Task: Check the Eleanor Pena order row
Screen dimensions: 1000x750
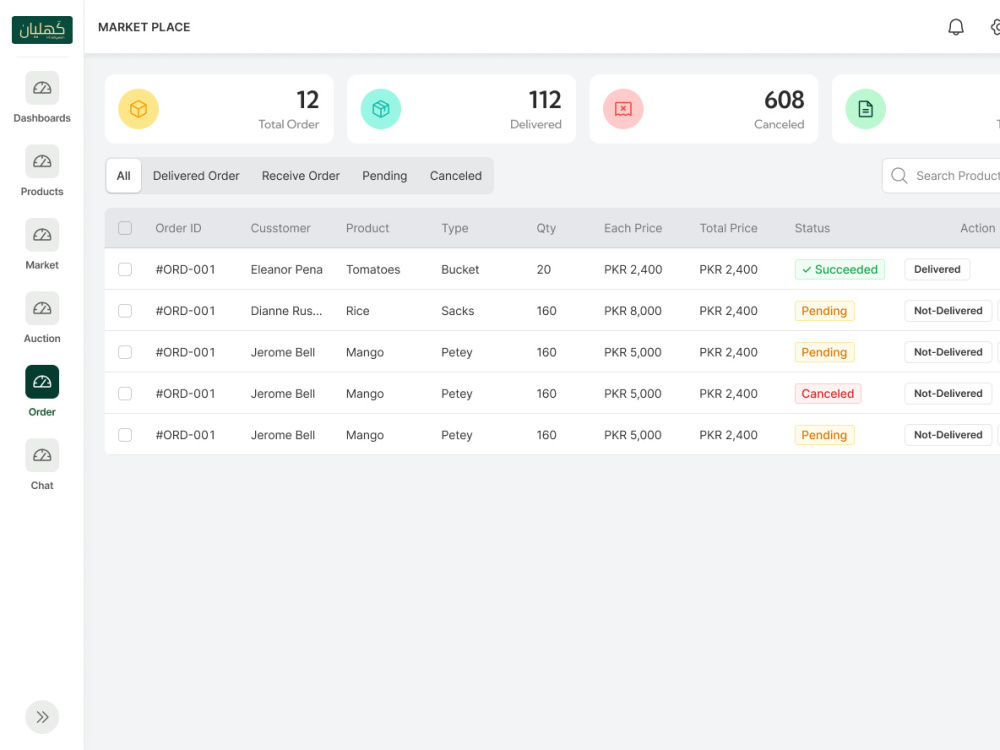Action: point(125,269)
